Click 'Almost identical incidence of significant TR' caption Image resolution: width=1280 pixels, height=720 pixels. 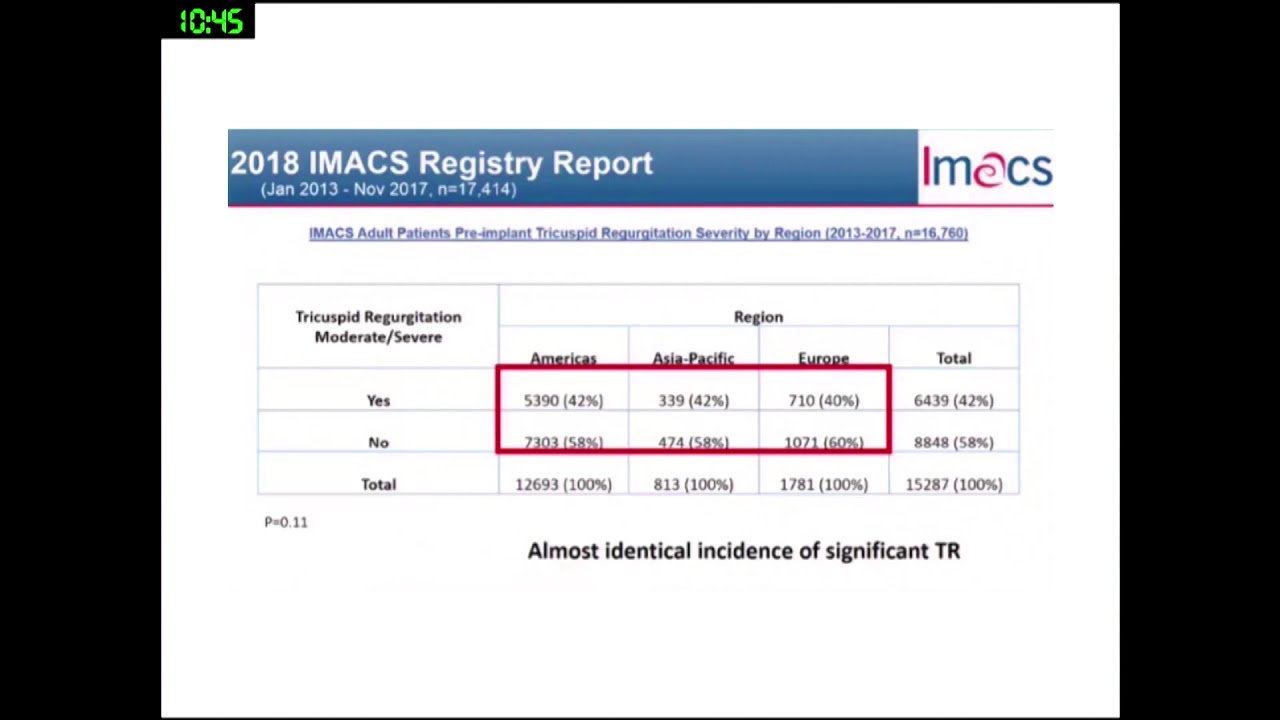point(744,551)
